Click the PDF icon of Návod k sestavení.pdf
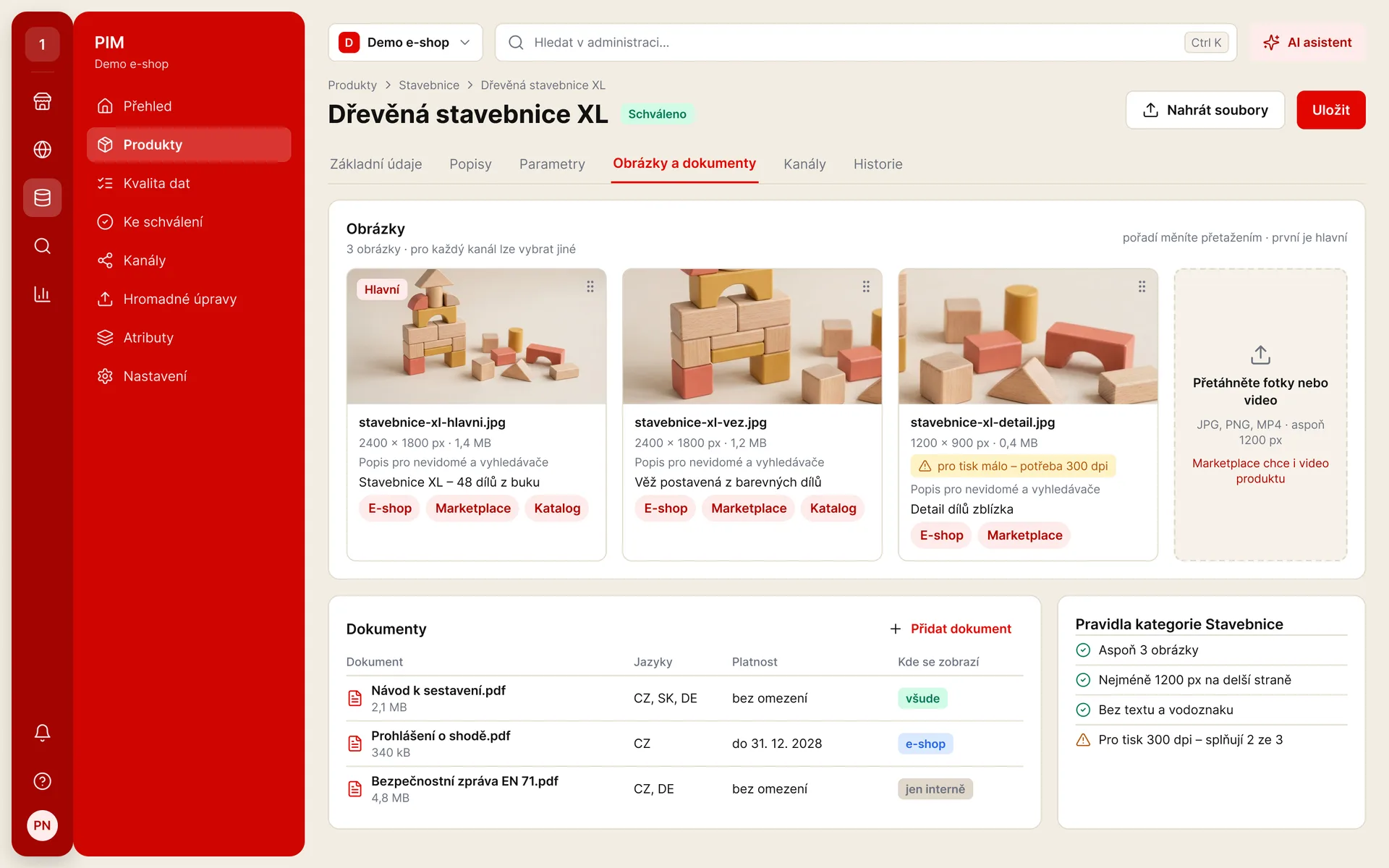1389x868 pixels. [354, 698]
